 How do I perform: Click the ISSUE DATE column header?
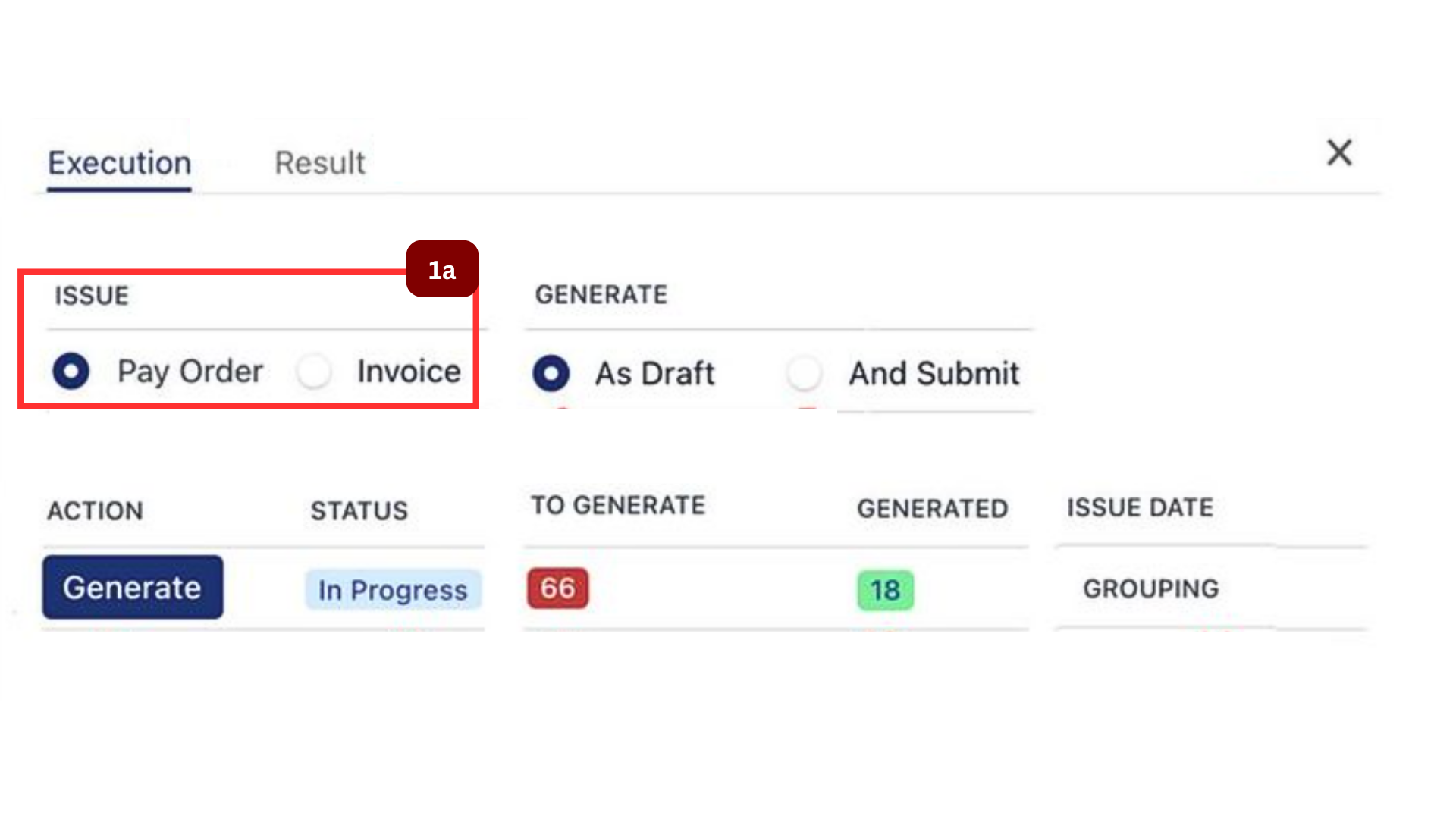click(x=1140, y=507)
